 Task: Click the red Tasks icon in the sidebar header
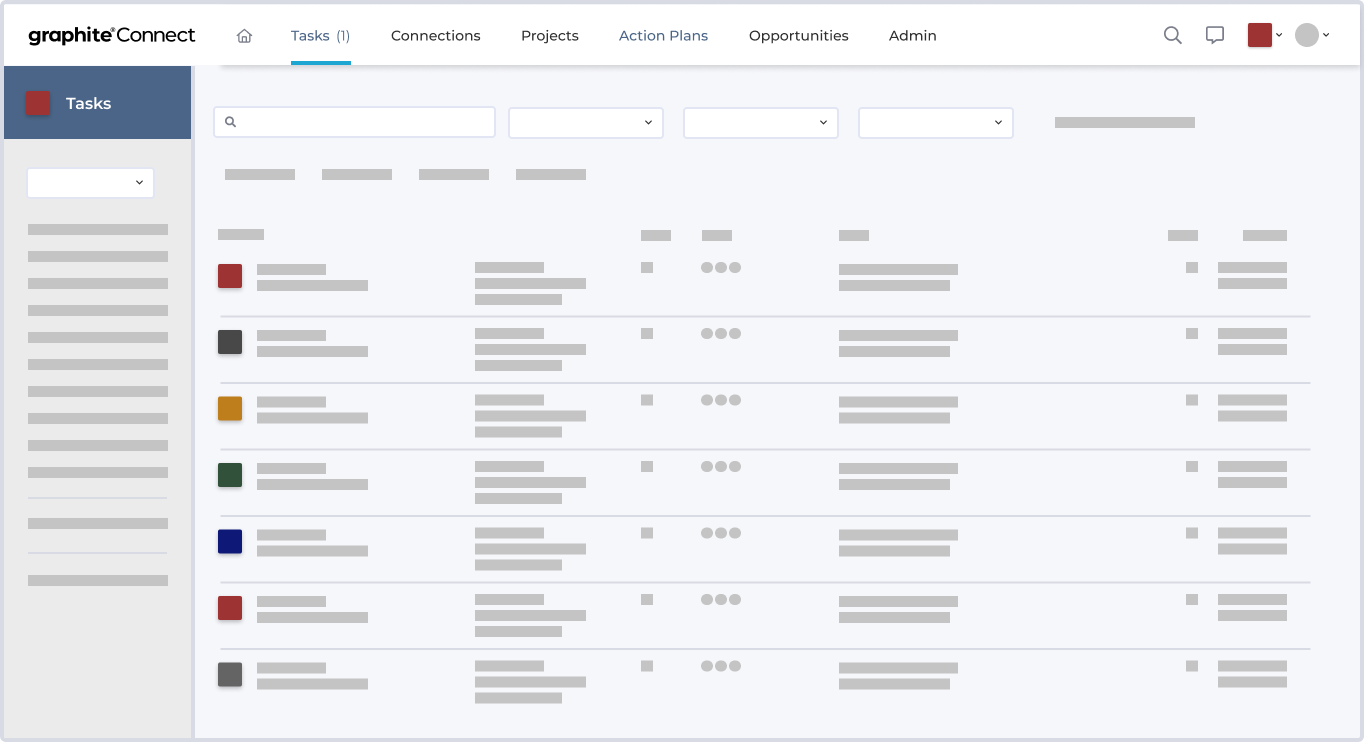tap(38, 102)
